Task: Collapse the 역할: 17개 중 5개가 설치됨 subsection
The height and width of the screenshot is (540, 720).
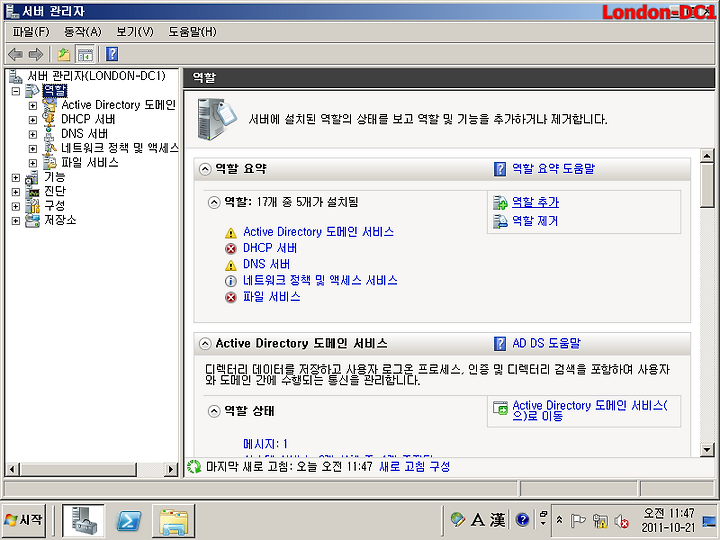Action: pos(214,202)
